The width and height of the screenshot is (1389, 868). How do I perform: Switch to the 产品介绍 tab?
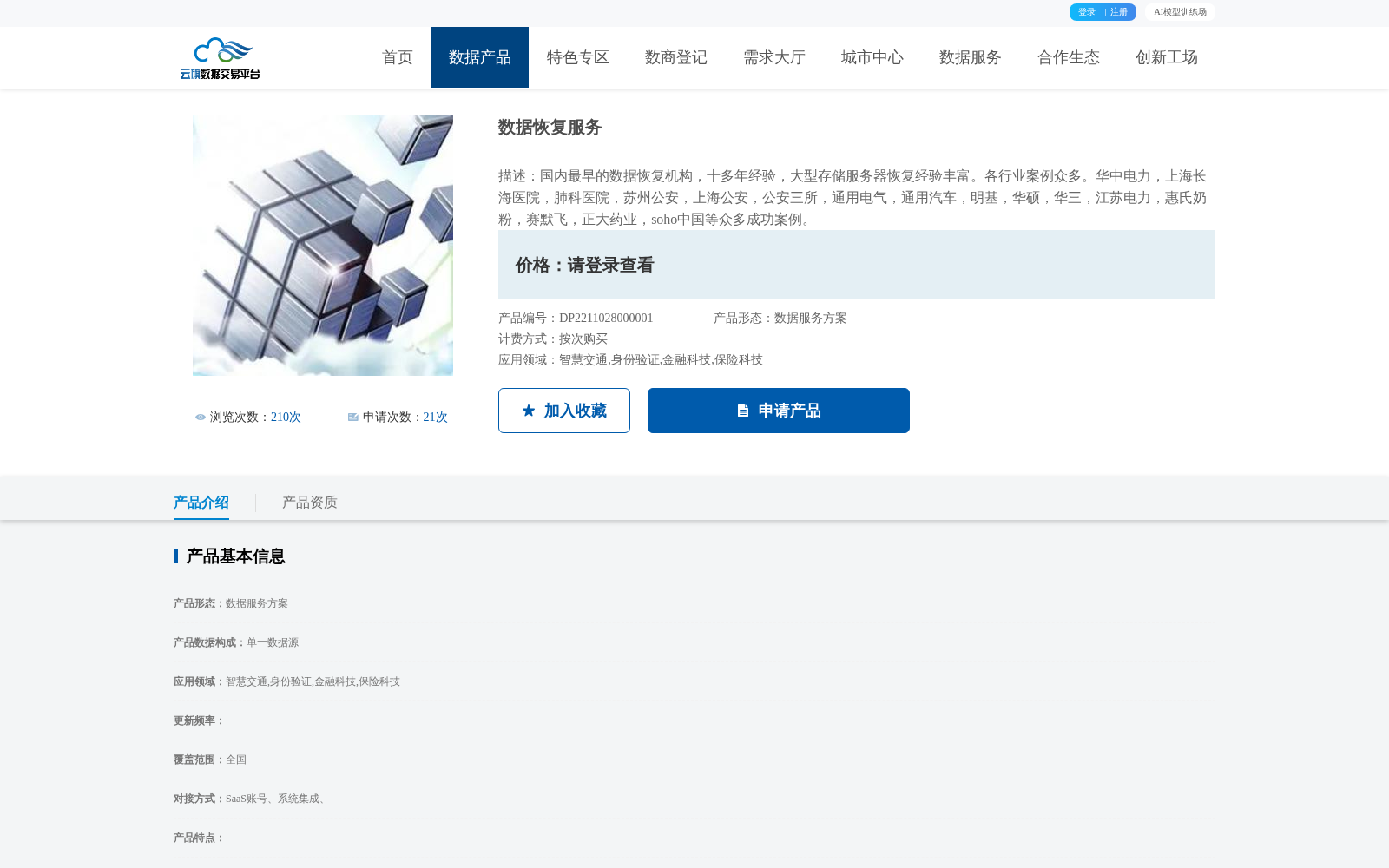(x=201, y=503)
